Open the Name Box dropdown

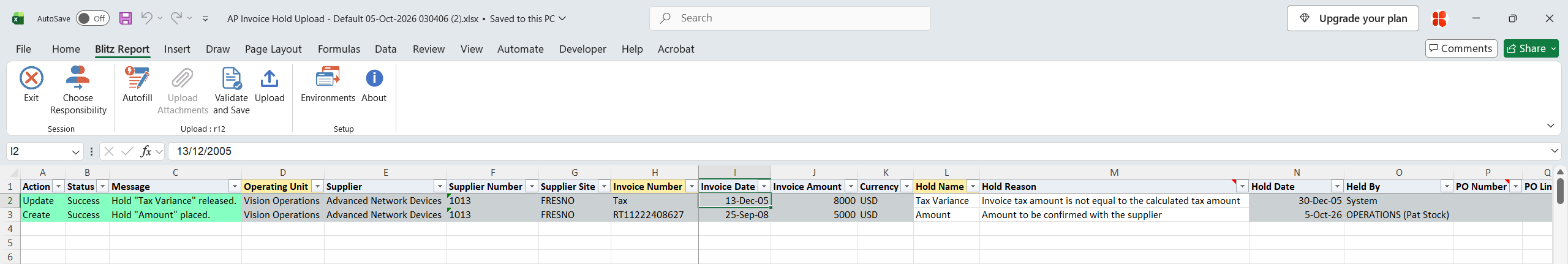click(76, 151)
